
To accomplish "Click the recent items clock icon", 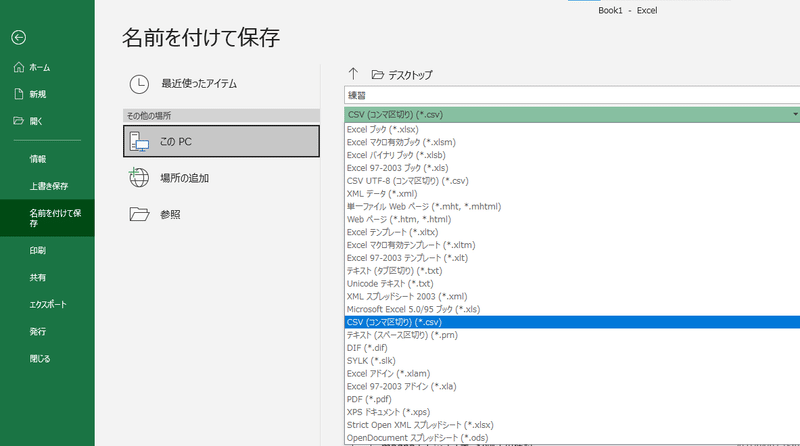I will click(x=139, y=84).
